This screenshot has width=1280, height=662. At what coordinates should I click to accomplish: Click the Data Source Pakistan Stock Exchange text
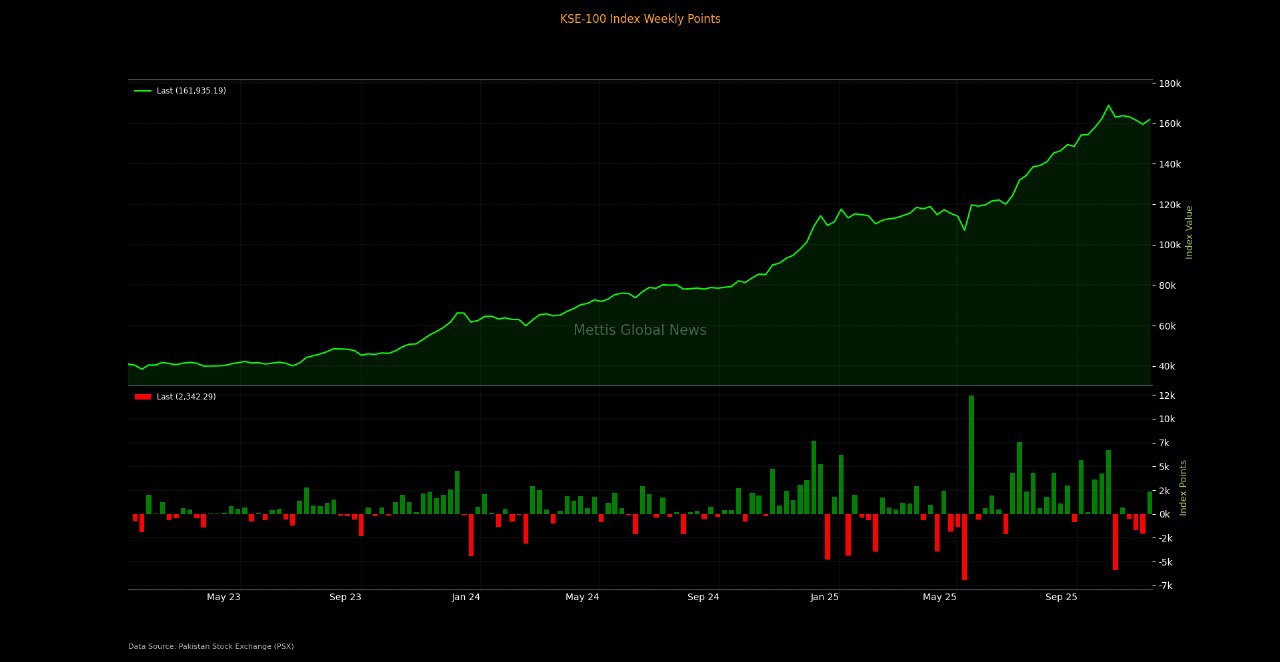[x=211, y=646]
